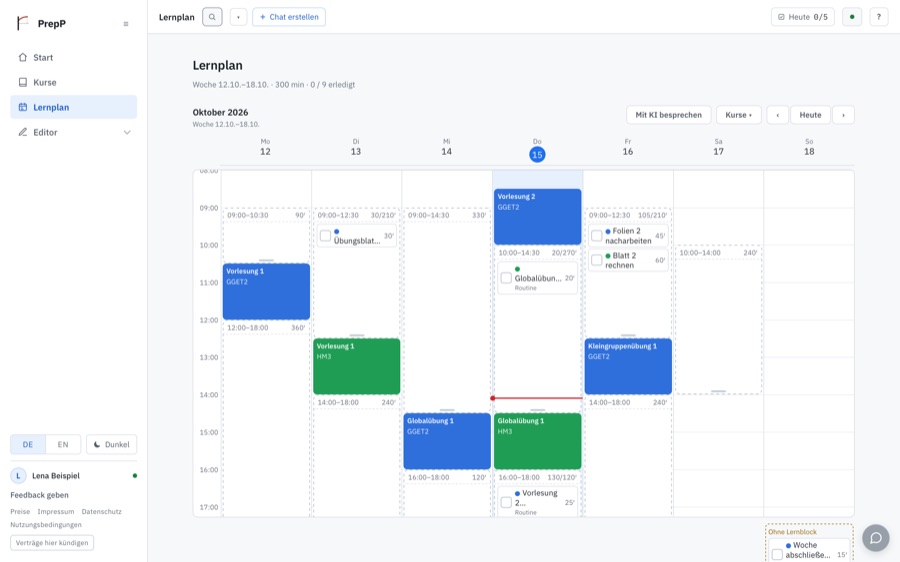
Task: Click the 10:00–14:00 learning block on Saturday
Action: click(719, 319)
